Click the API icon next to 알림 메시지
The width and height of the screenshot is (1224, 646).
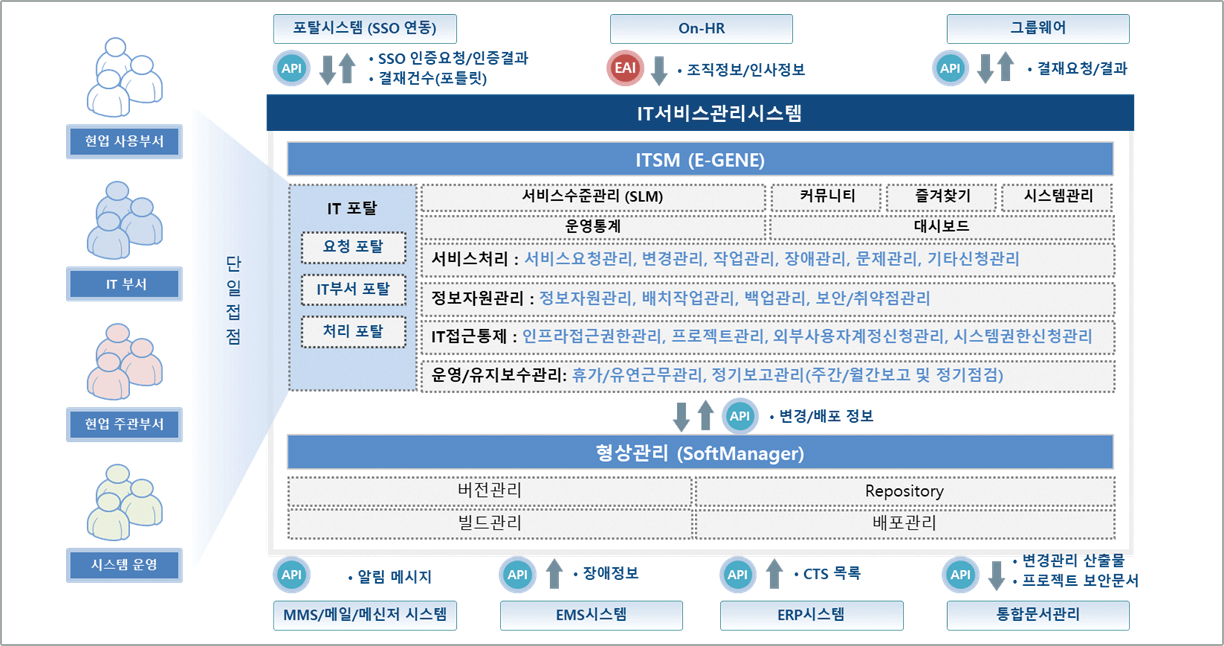coord(291,575)
